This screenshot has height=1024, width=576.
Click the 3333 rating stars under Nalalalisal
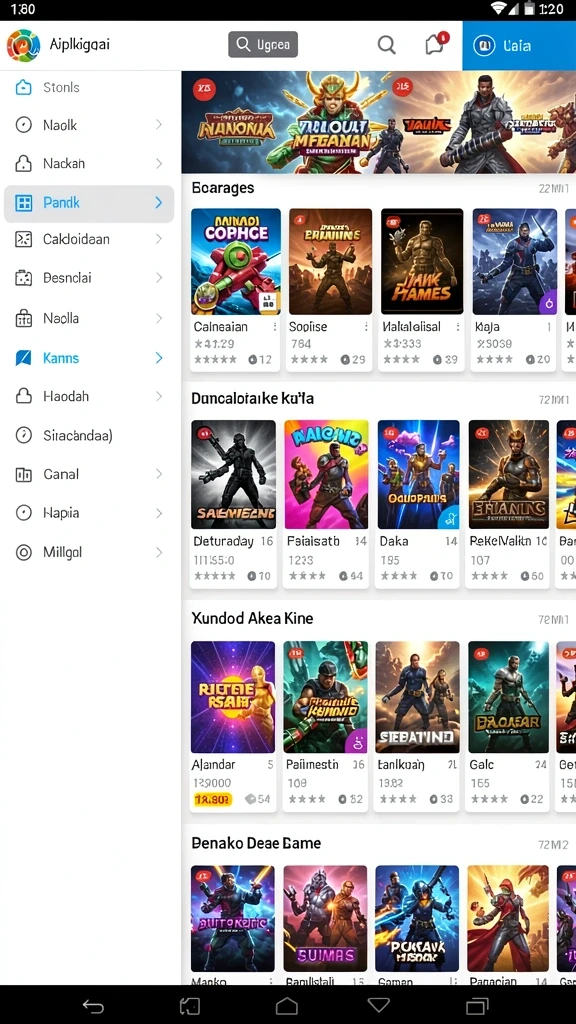pyautogui.click(x=401, y=359)
